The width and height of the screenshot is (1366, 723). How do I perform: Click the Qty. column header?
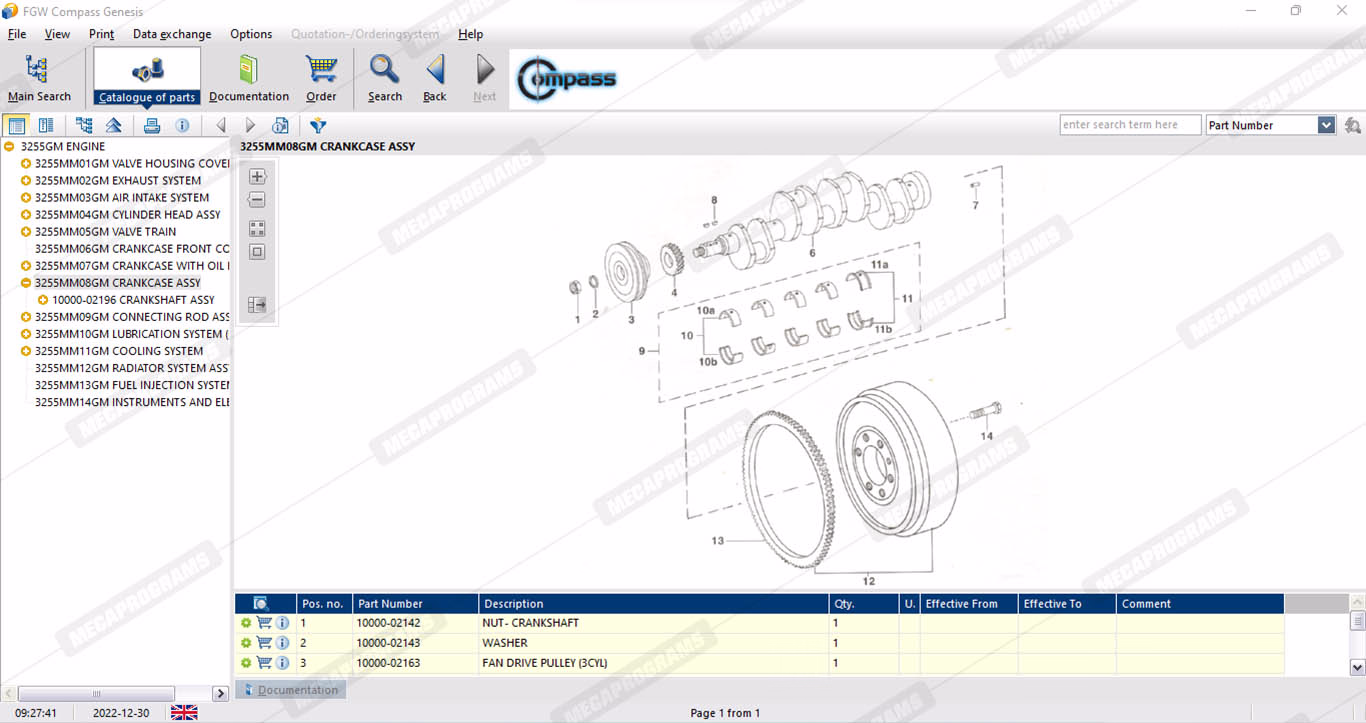pos(864,604)
